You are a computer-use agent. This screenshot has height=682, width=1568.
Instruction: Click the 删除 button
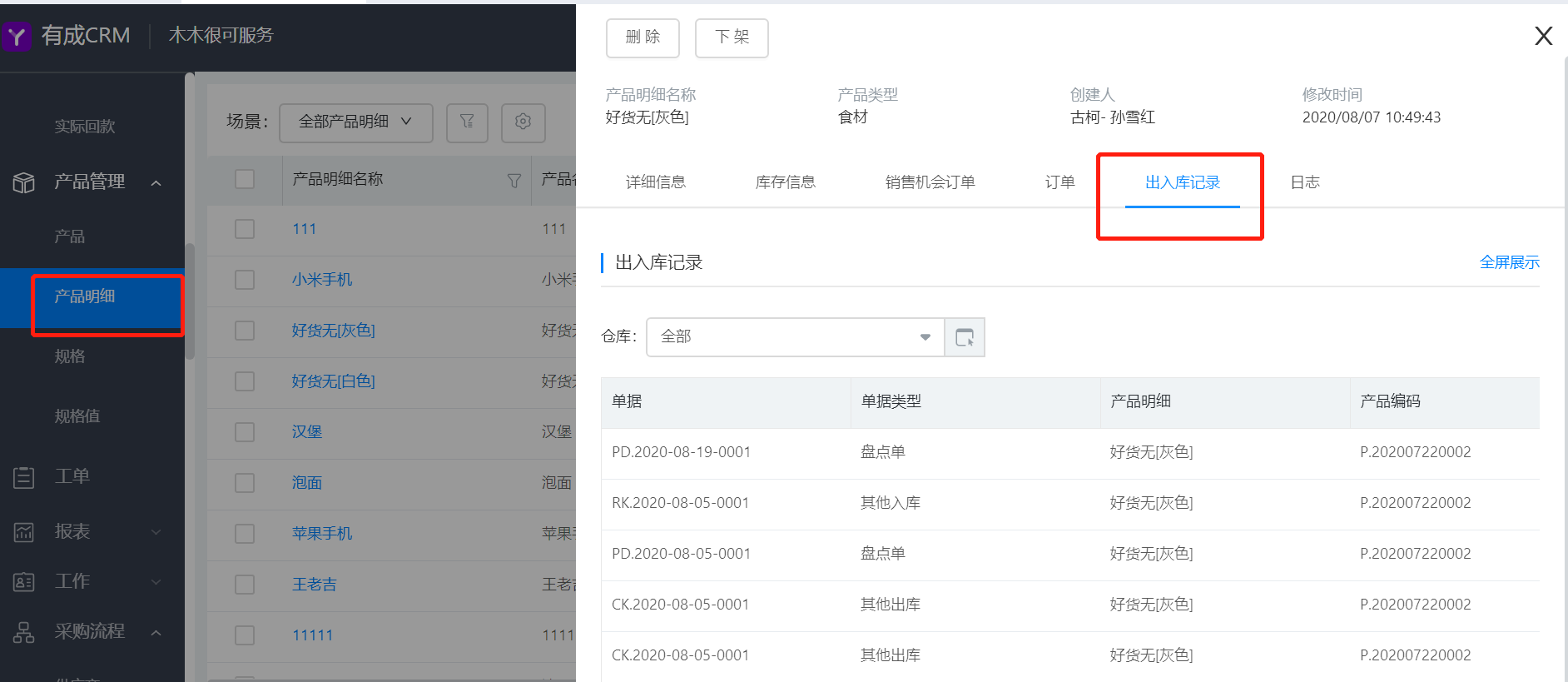643,38
